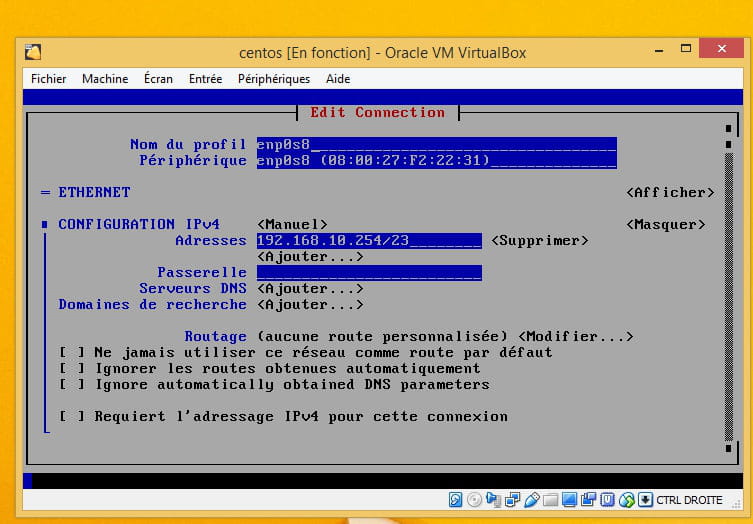This screenshot has height=524, width=753.
Task: Open the shared folders status icon
Action: [550, 500]
